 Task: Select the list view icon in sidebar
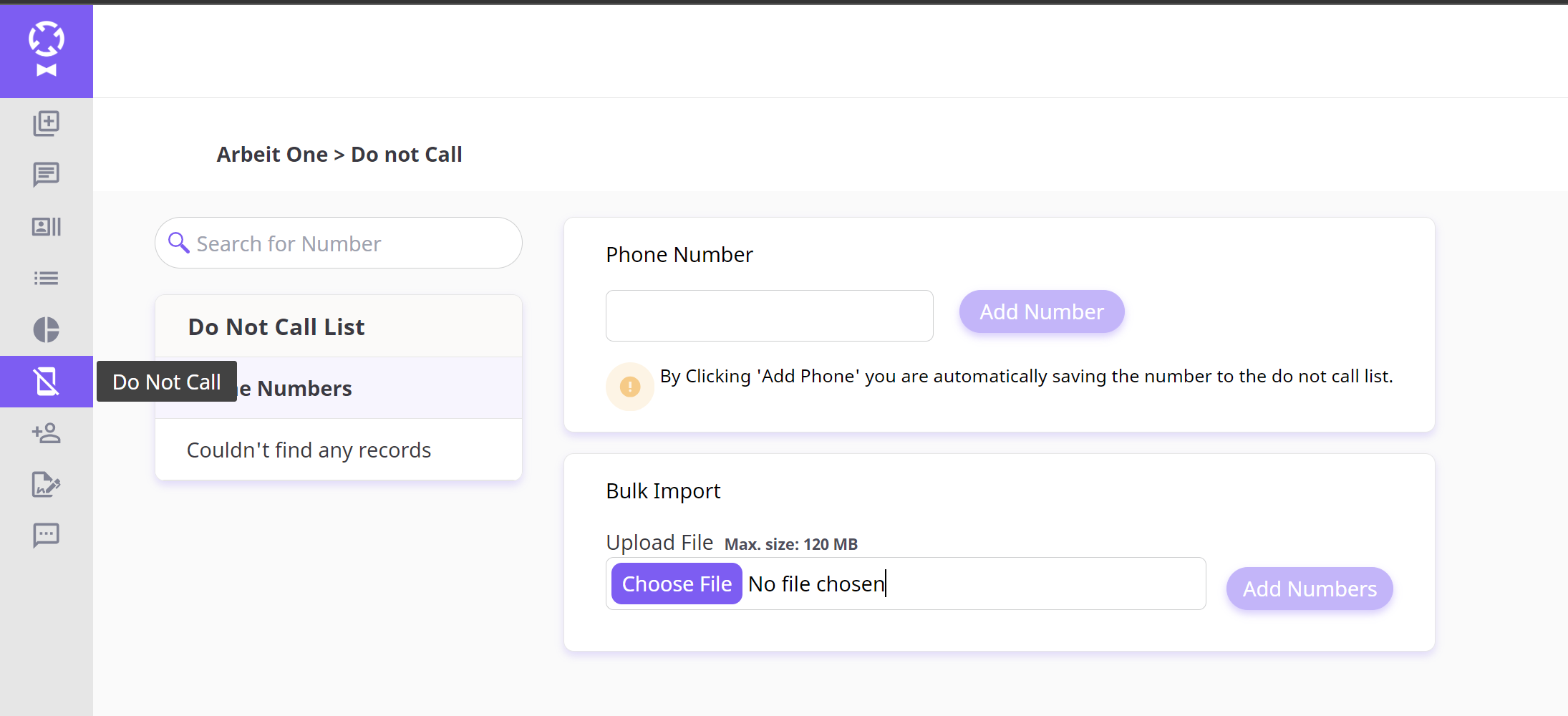[x=46, y=278]
